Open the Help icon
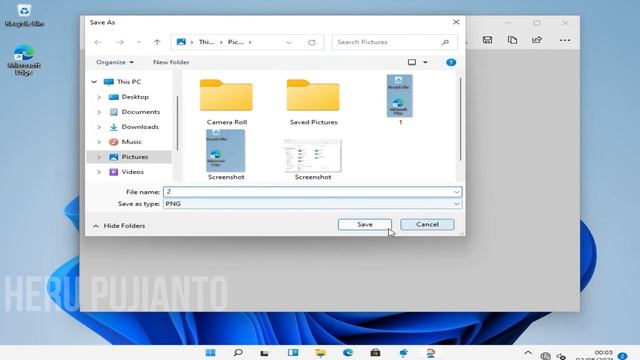 451,62
